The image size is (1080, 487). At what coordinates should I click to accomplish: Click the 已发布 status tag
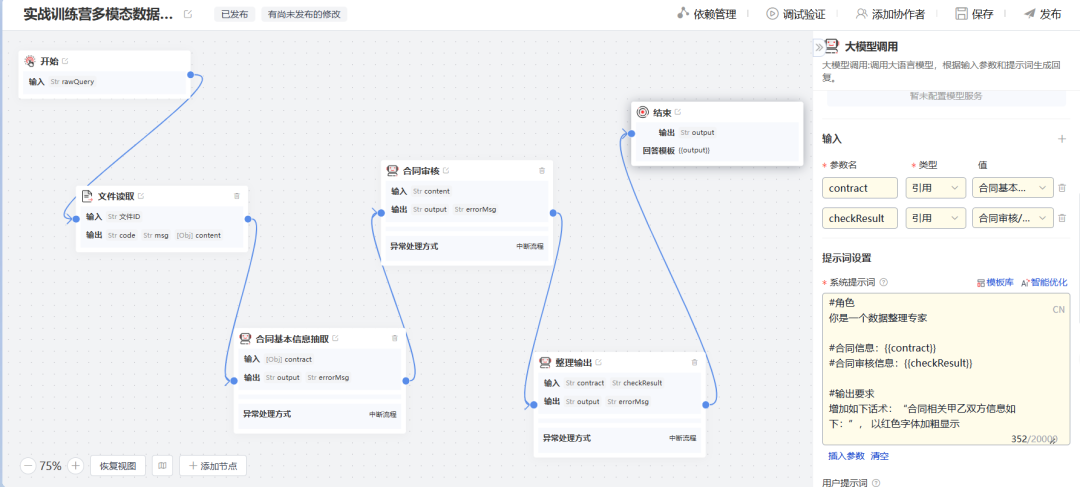(234, 14)
